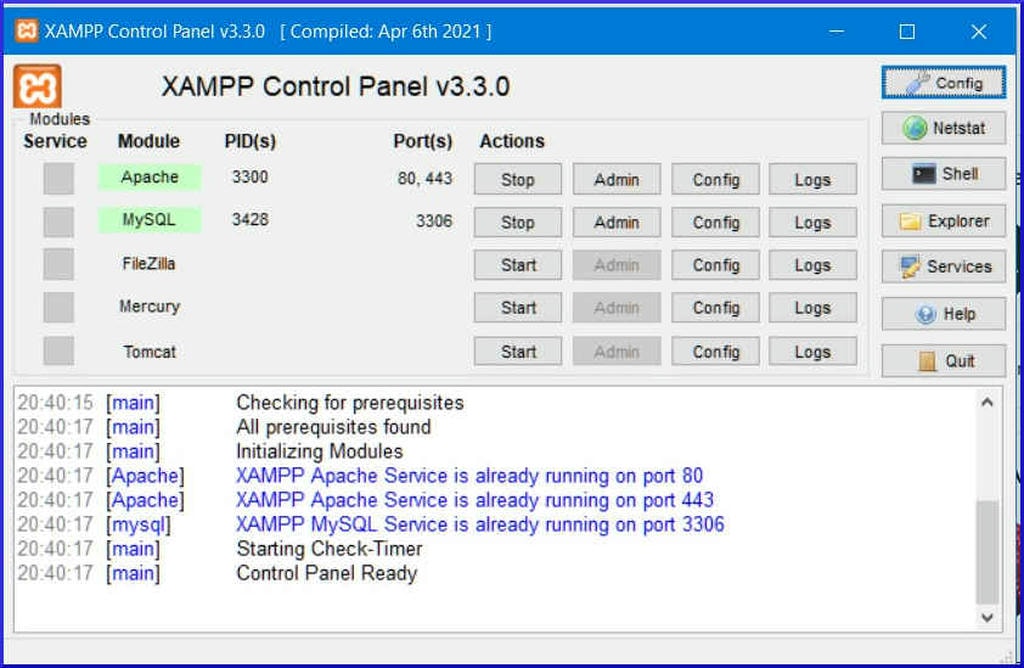Screen dimensions: 1024x668
Task: Click 'Control Panel Ready' log line
Action: tap(327, 573)
